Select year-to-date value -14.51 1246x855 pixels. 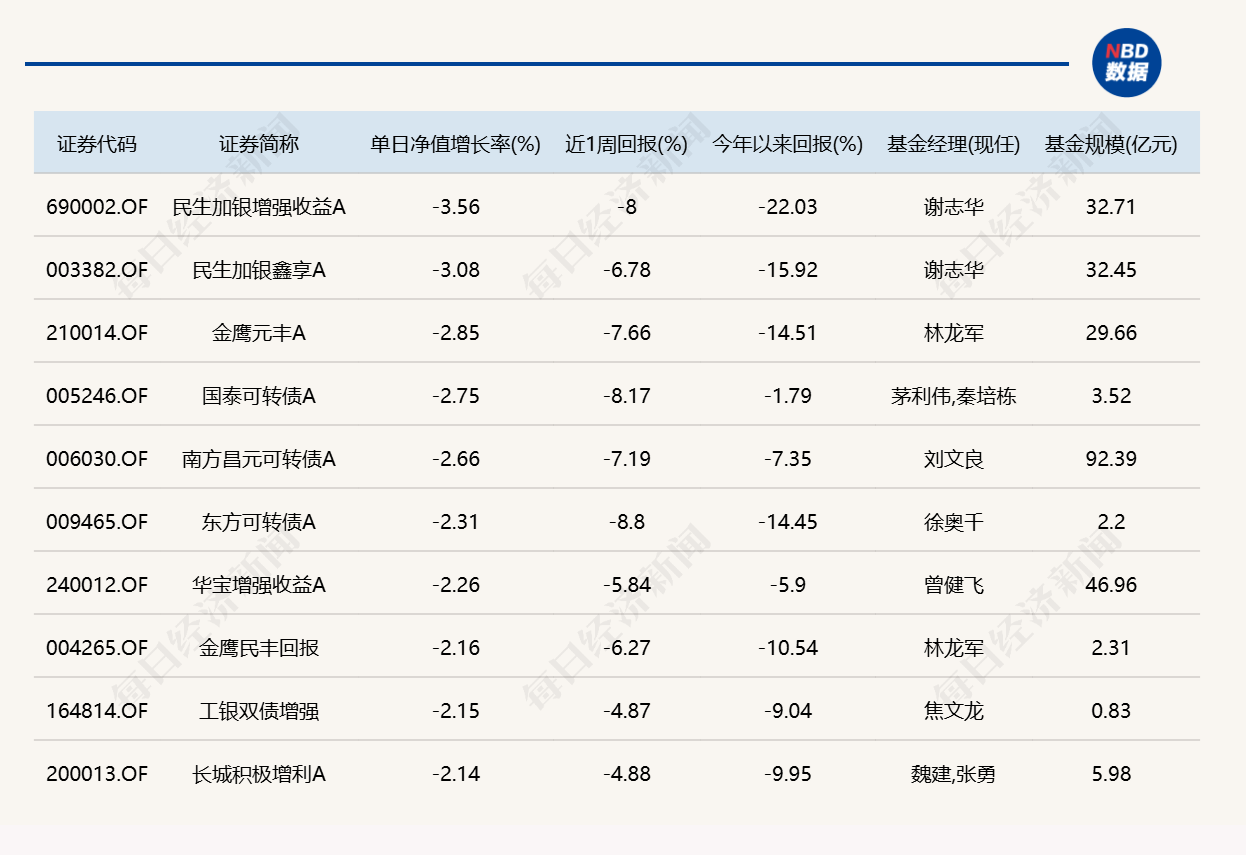(x=788, y=333)
